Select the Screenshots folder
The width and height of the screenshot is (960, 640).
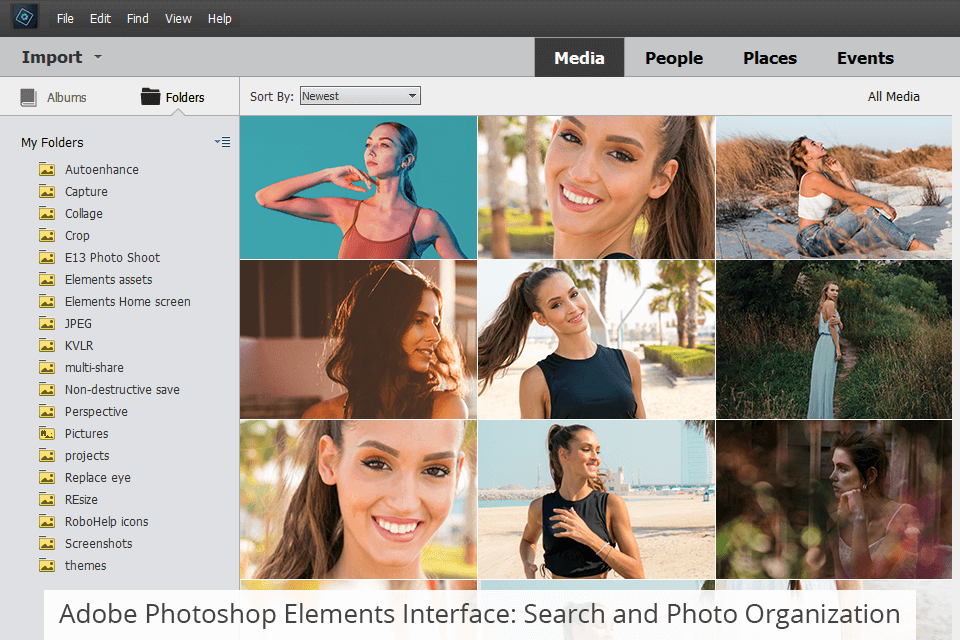point(99,544)
